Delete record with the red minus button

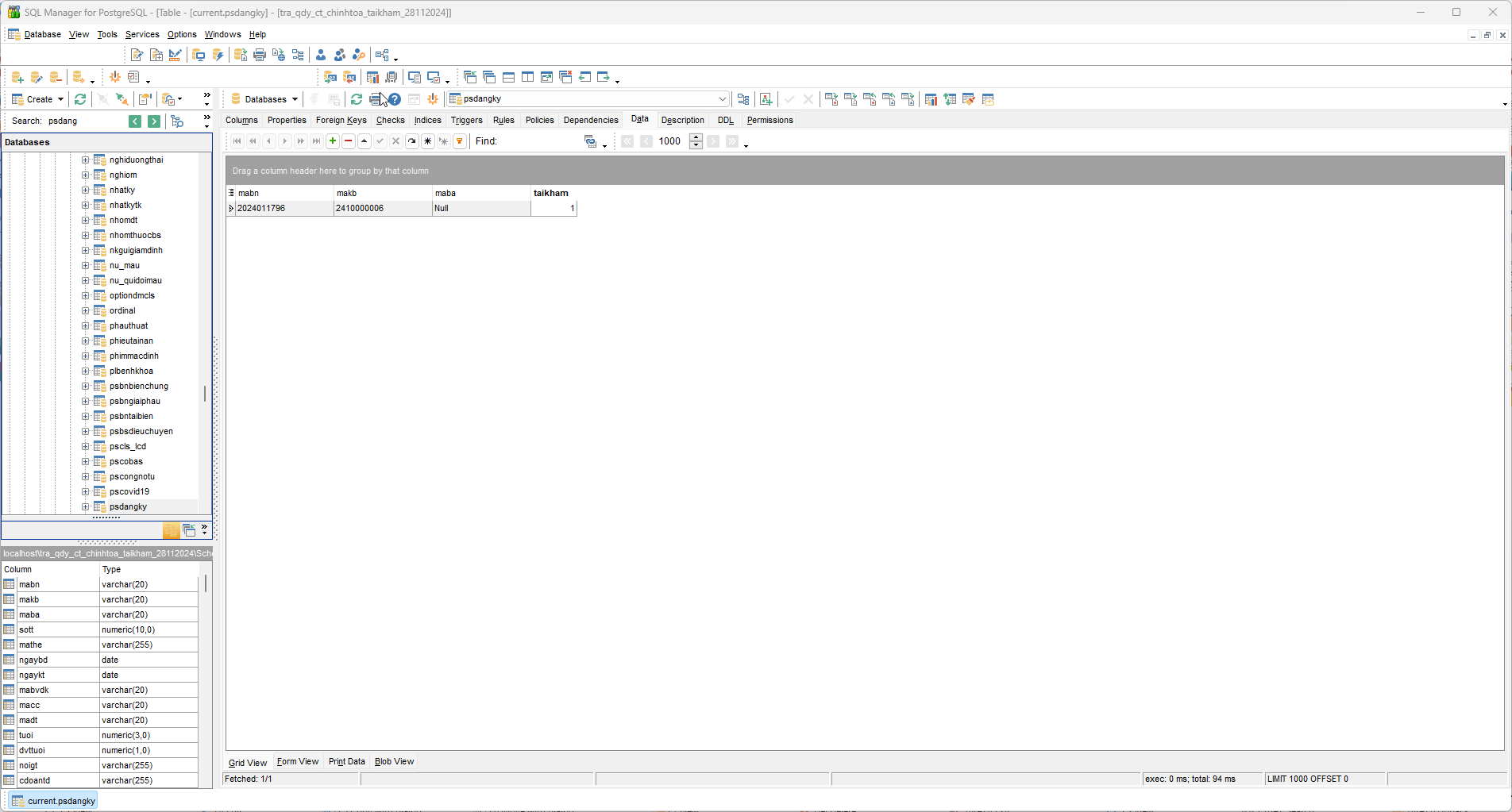[x=349, y=141]
